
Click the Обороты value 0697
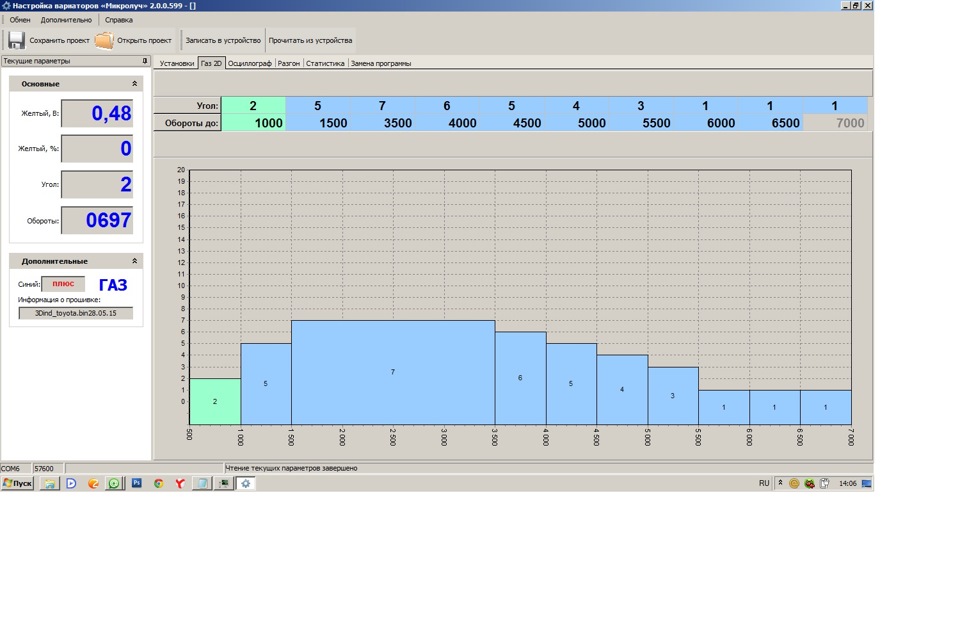click(x=97, y=220)
